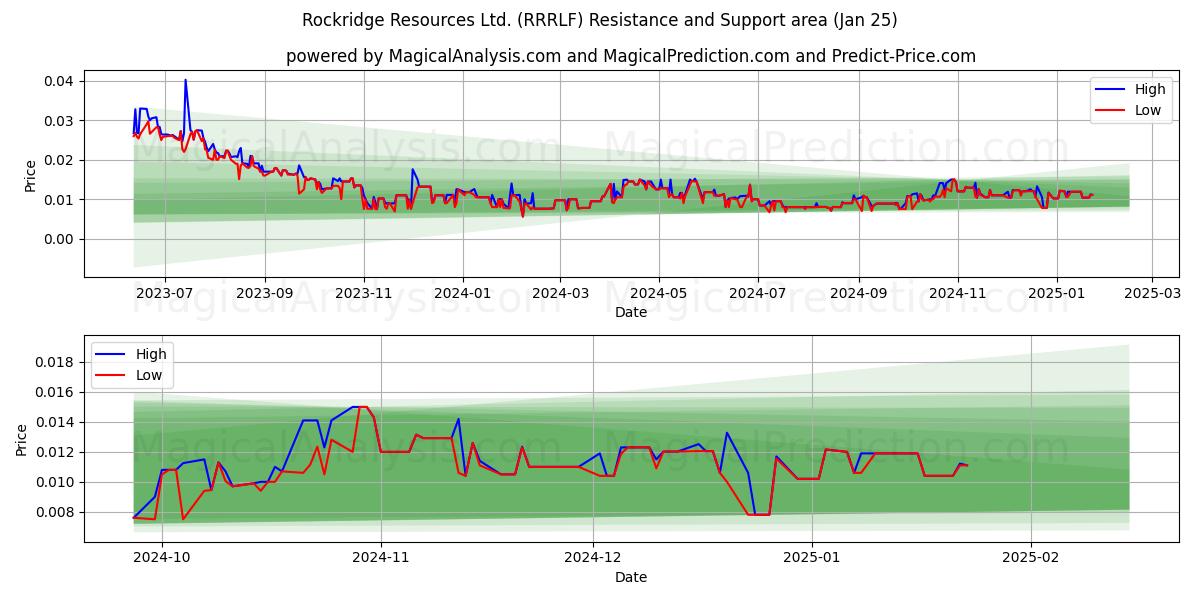Click the 2025-02 x-axis label in the bottom chart
This screenshot has height=600, width=1200.
point(1031,560)
